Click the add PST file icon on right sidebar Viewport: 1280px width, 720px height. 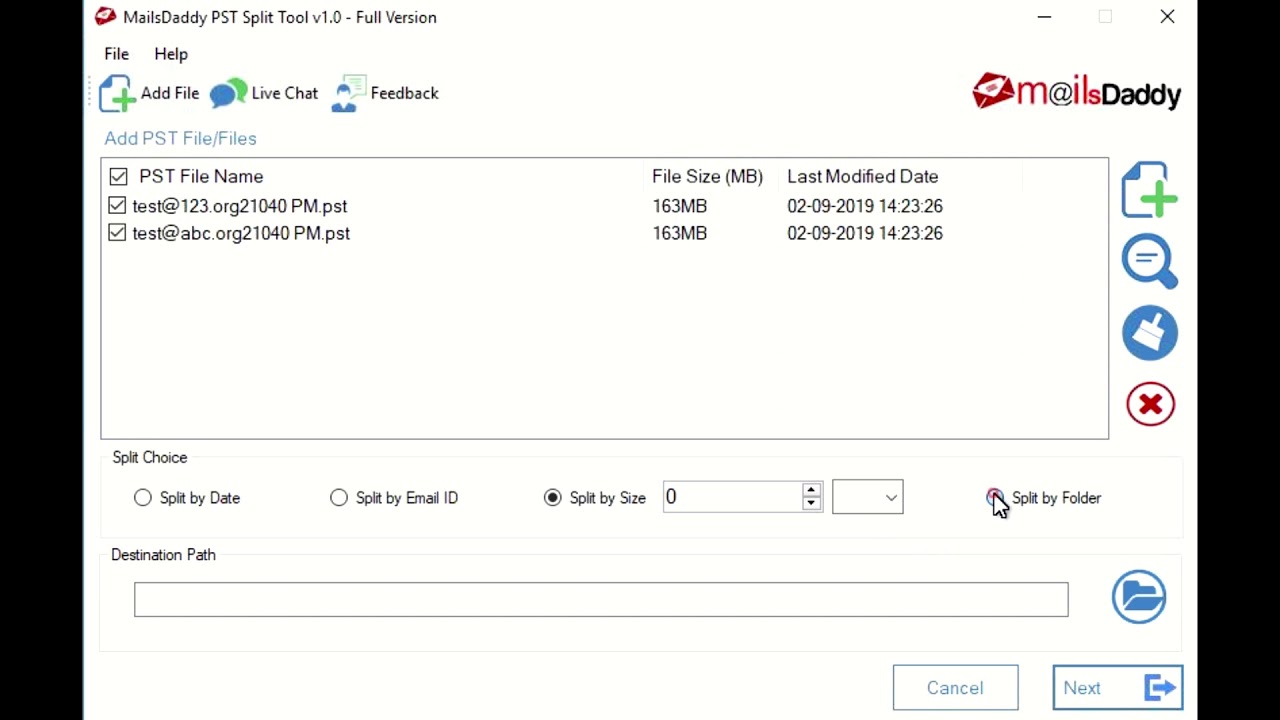point(1149,190)
